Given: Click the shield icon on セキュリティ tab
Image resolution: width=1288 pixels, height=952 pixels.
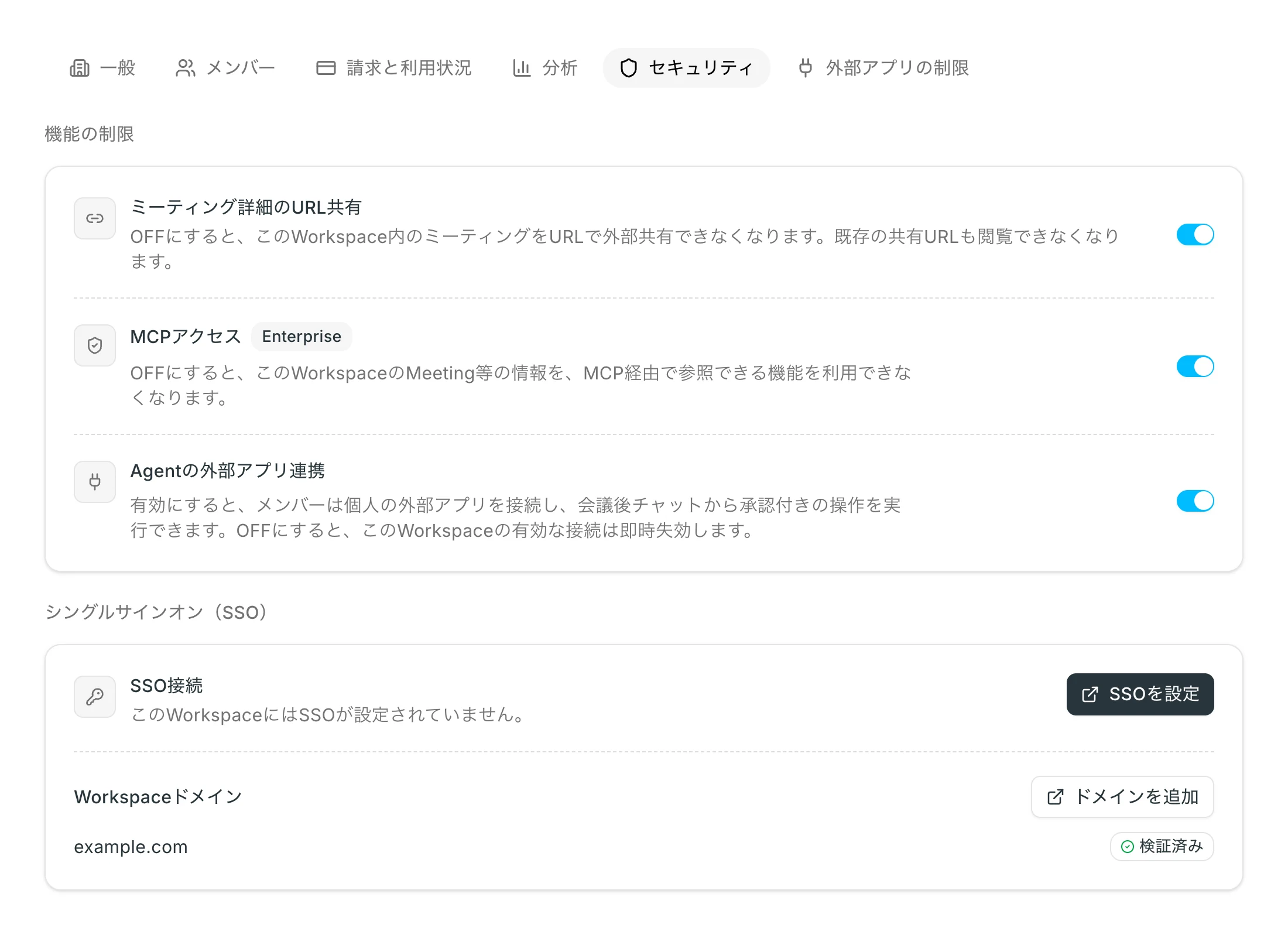Looking at the screenshot, I should pyautogui.click(x=629, y=68).
